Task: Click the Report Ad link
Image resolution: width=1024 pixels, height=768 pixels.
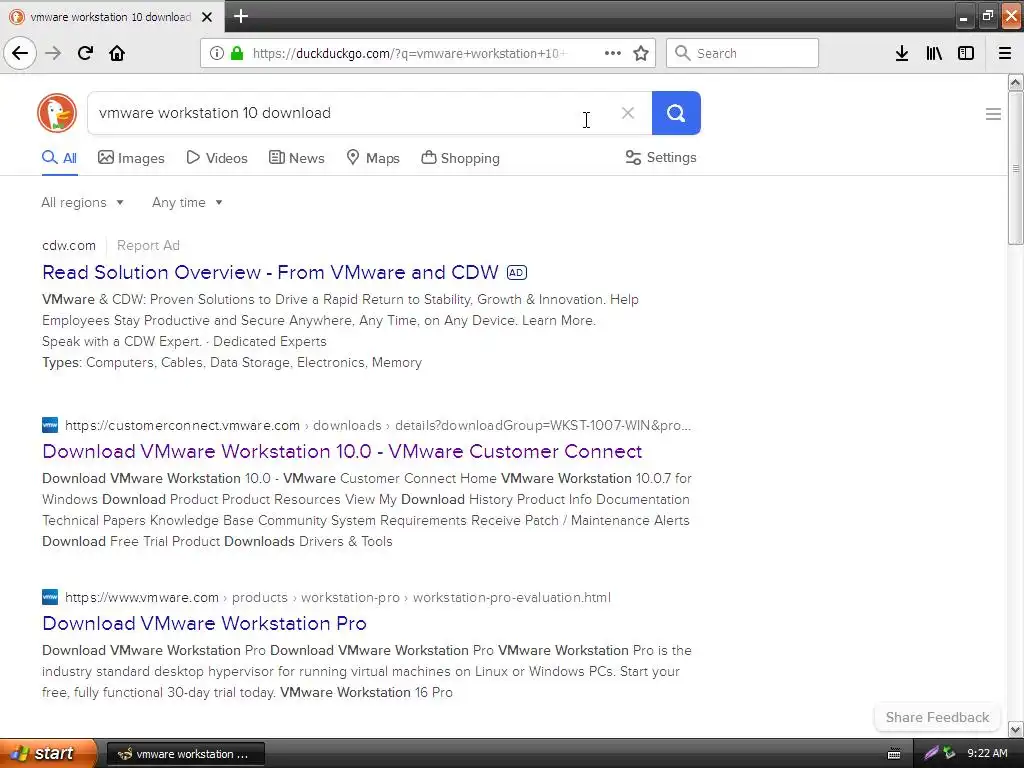Action: 148,246
